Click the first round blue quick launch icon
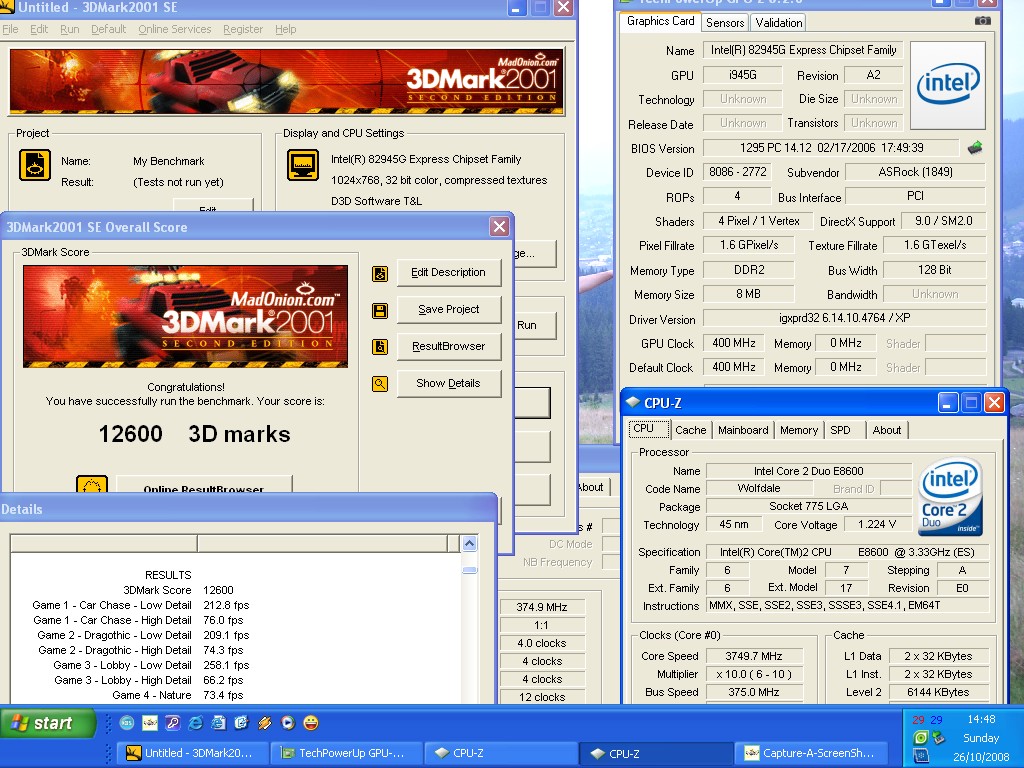This screenshot has height=768, width=1024. click(x=127, y=722)
